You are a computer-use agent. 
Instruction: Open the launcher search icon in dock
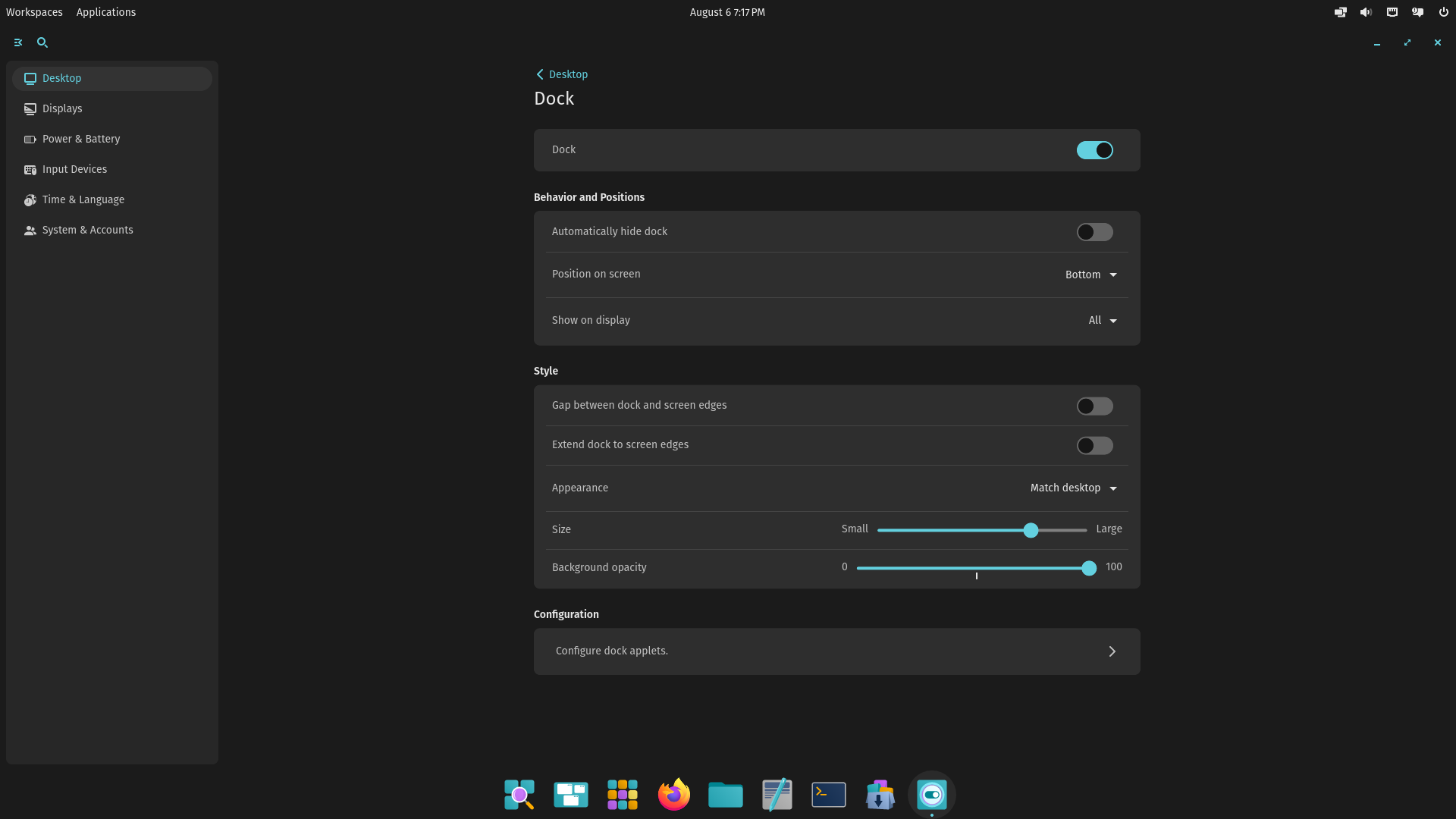pyautogui.click(x=519, y=795)
